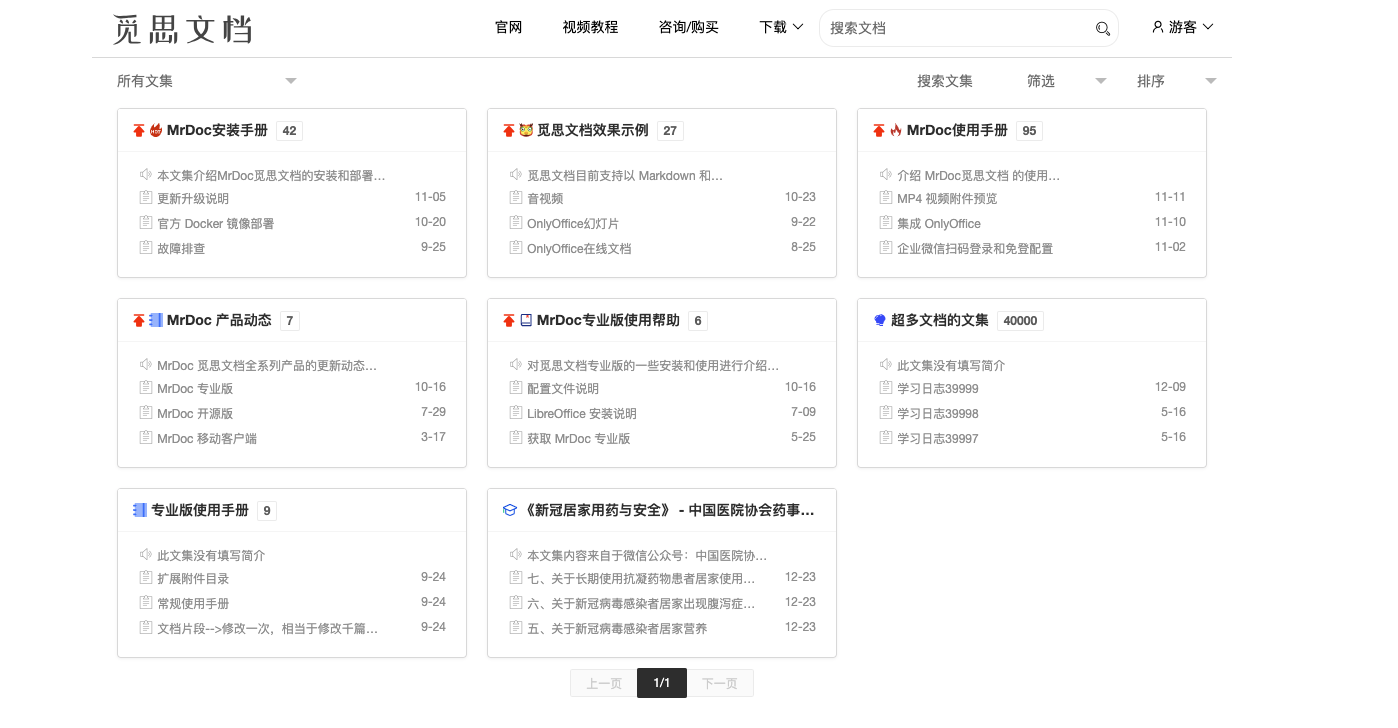Image resolution: width=1398 pixels, height=728 pixels.
Task: Click the 上一页 previous page button
Action: (604, 683)
